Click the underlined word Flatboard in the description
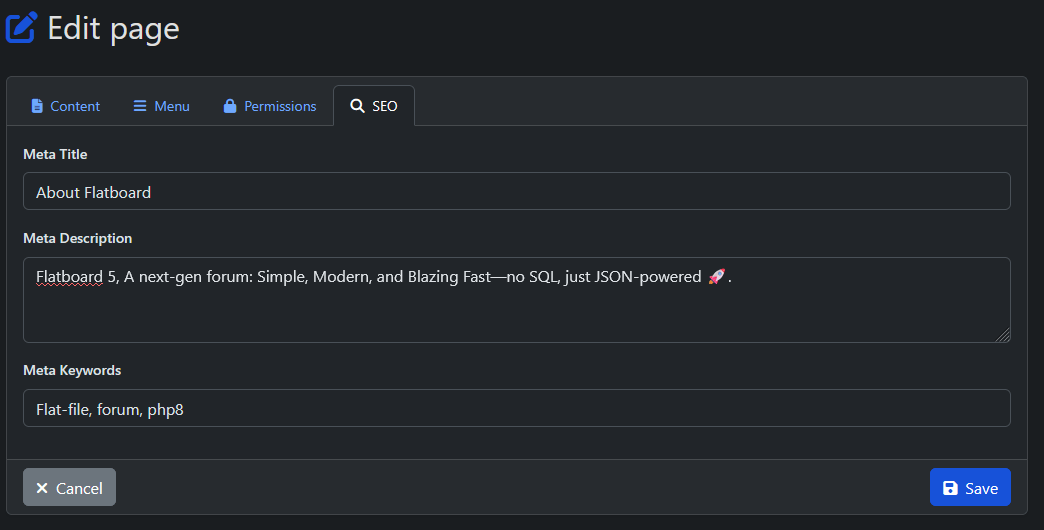Viewport: 1044px width, 530px height. [x=69, y=277]
